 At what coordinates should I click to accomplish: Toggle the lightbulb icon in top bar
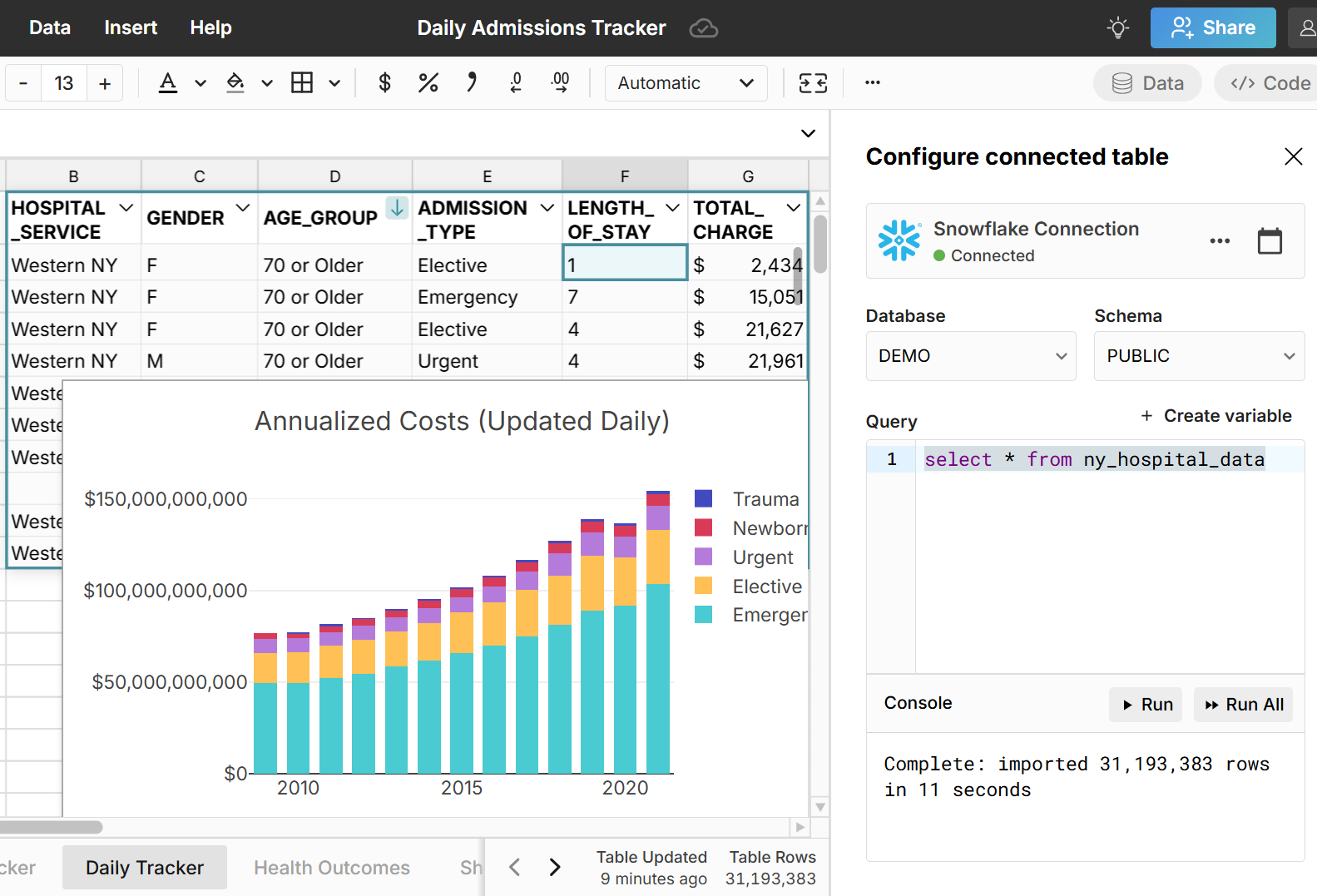(1117, 28)
